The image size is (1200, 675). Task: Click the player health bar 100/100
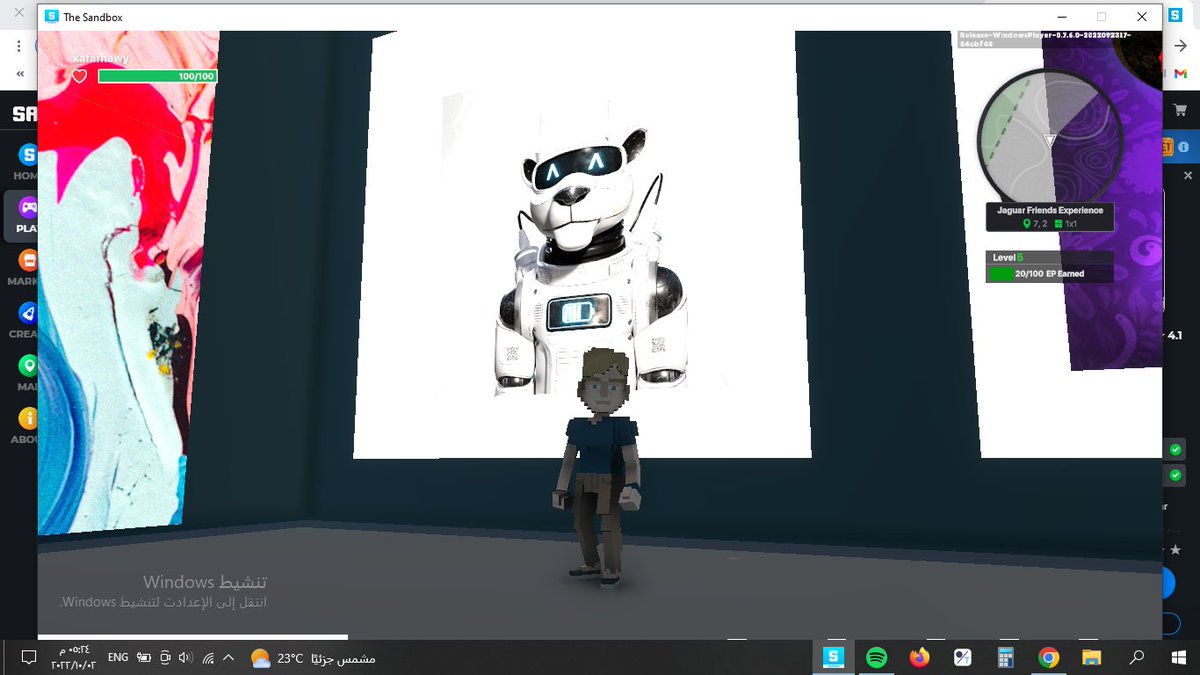click(157, 76)
